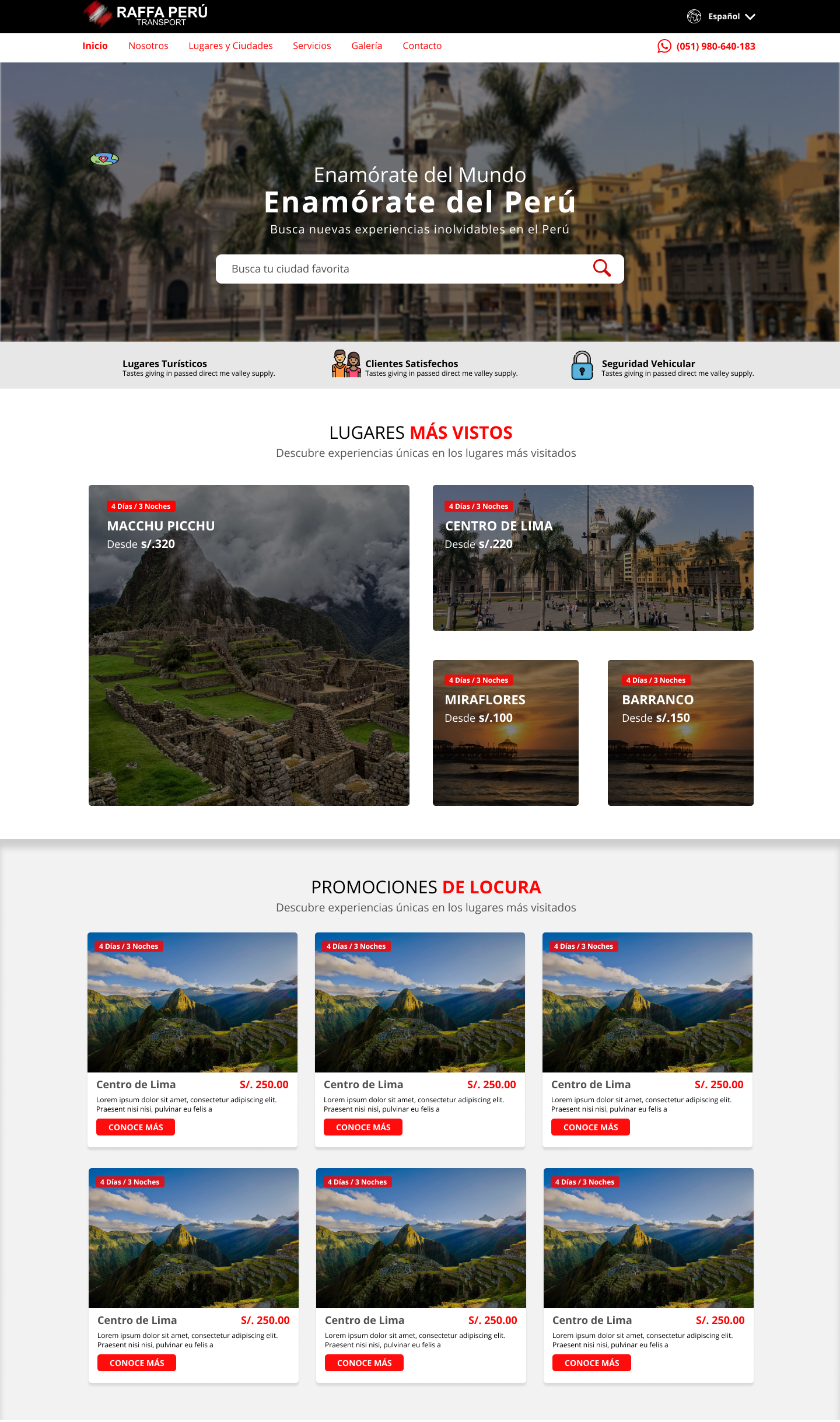Open the Miraflores destination card
This screenshot has width=840, height=1422.
pyautogui.click(x=506, y=733)
